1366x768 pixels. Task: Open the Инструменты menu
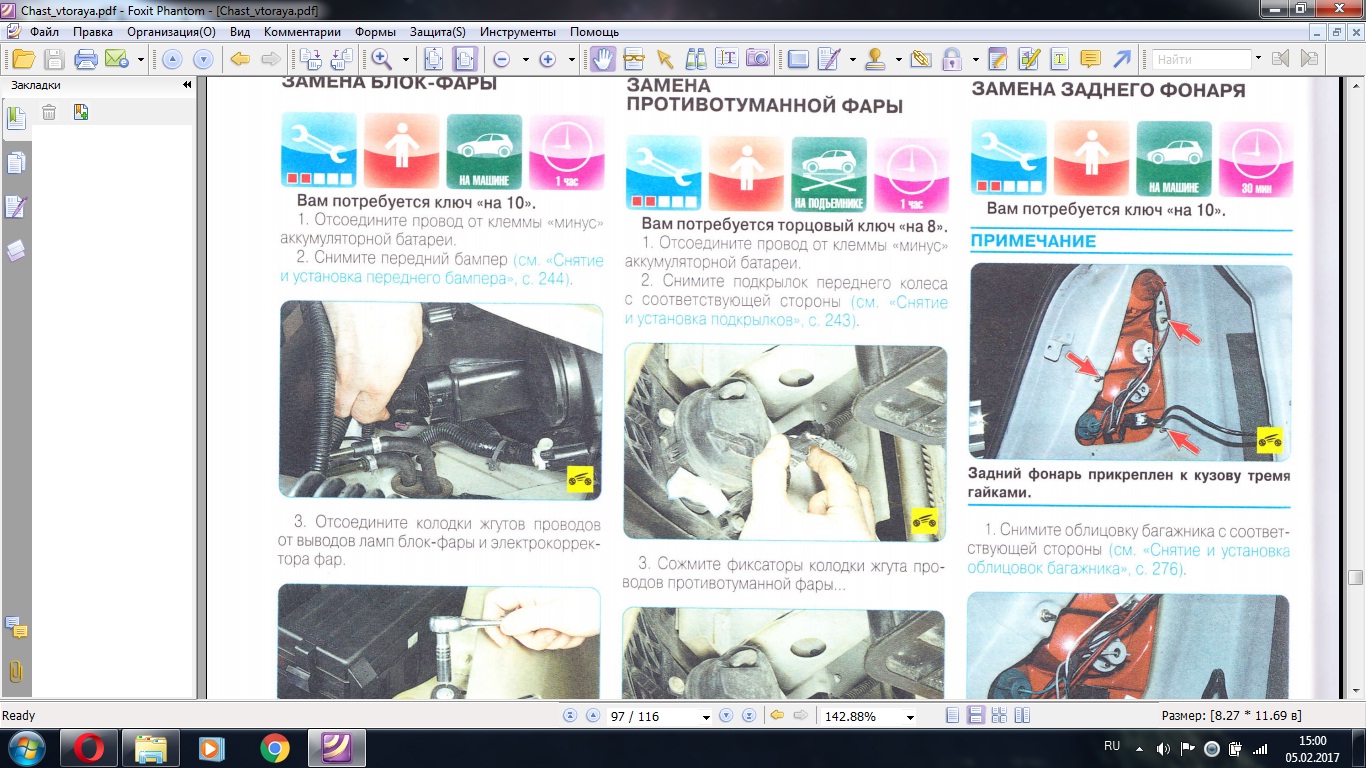point(517,31)
